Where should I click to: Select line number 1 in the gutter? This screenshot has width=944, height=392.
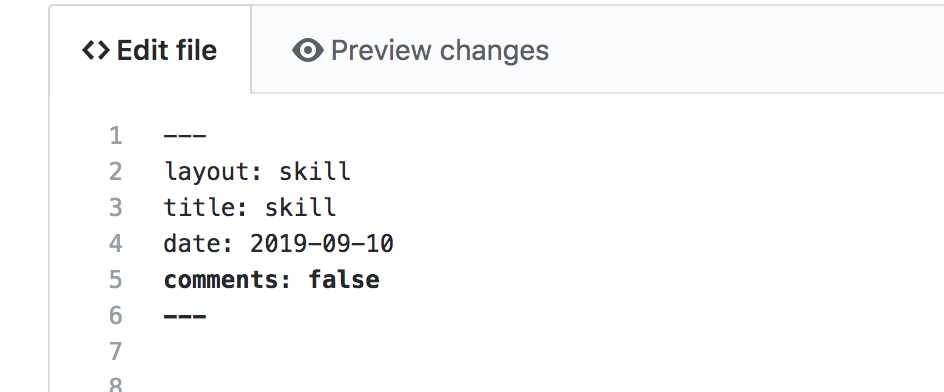point(116,135)
